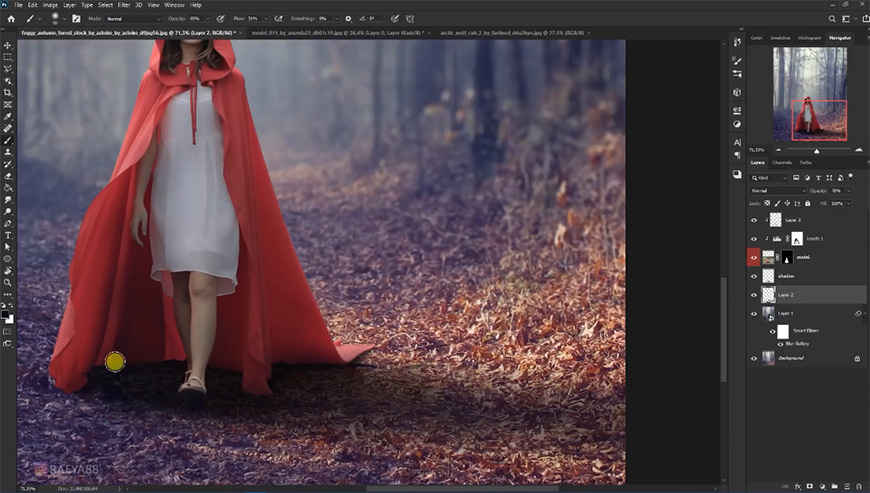Add a layer style with fx icon

click(797, 486)
